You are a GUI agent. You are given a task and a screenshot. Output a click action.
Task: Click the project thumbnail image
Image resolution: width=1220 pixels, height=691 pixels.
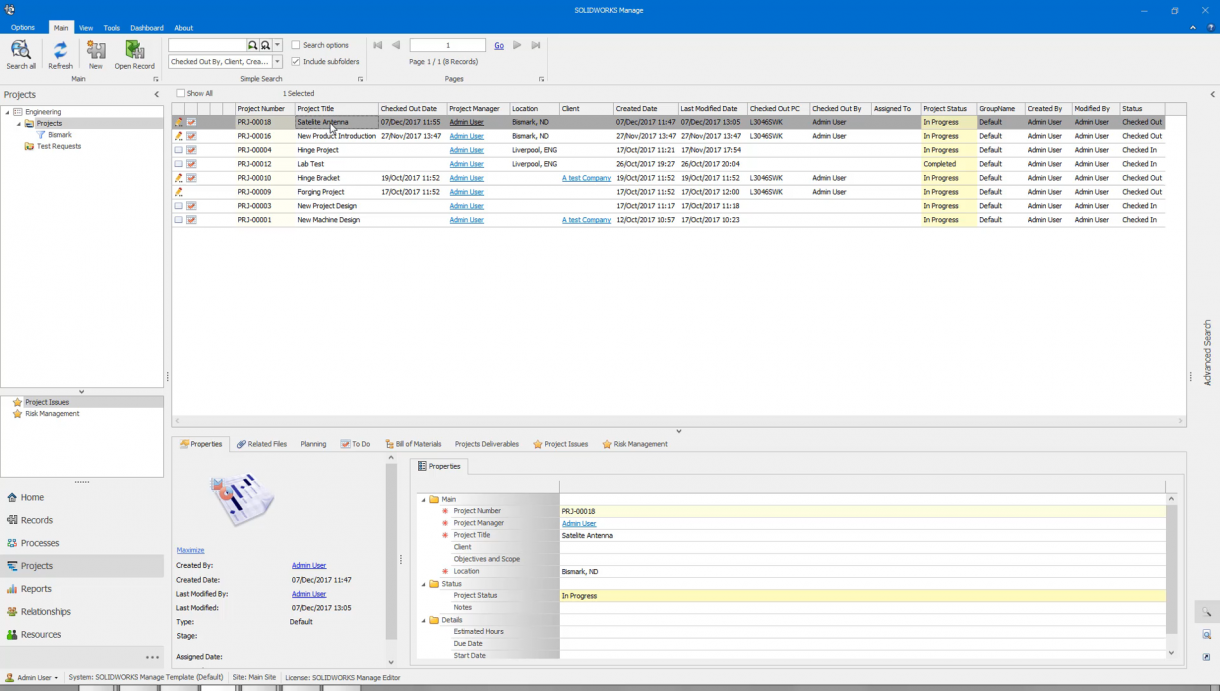[242, 500]
